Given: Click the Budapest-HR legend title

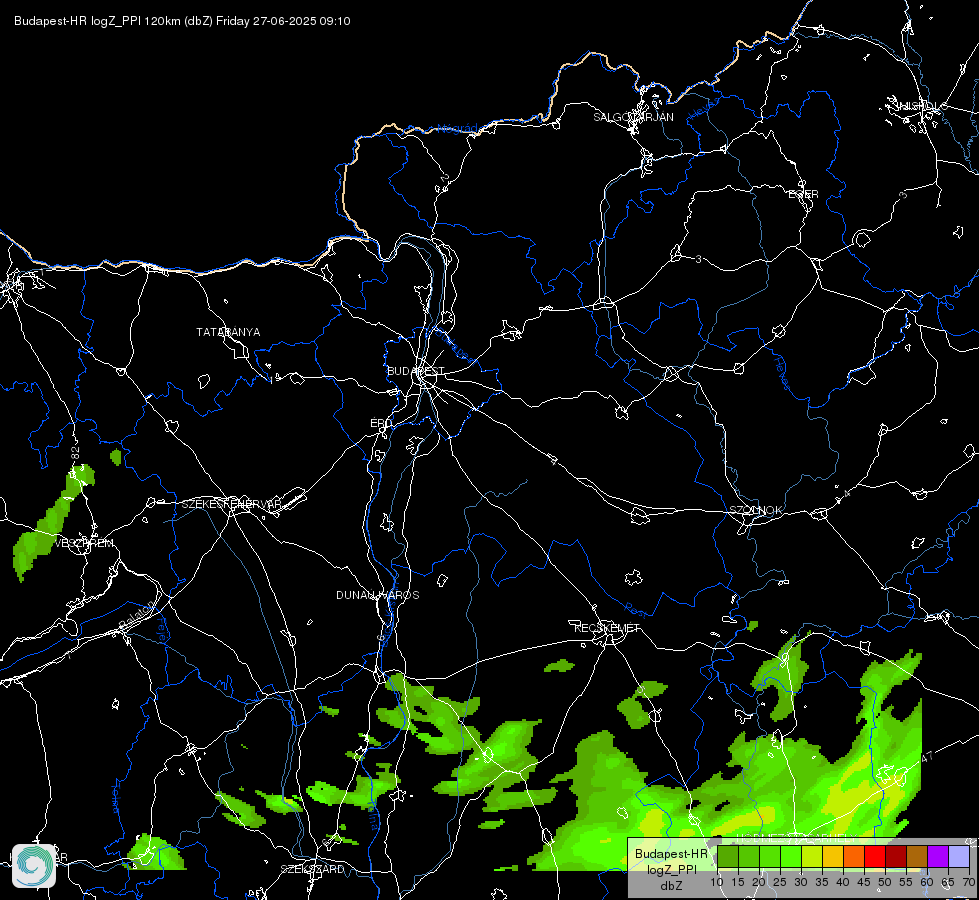Looking at the screenshot, I should 671,853.
